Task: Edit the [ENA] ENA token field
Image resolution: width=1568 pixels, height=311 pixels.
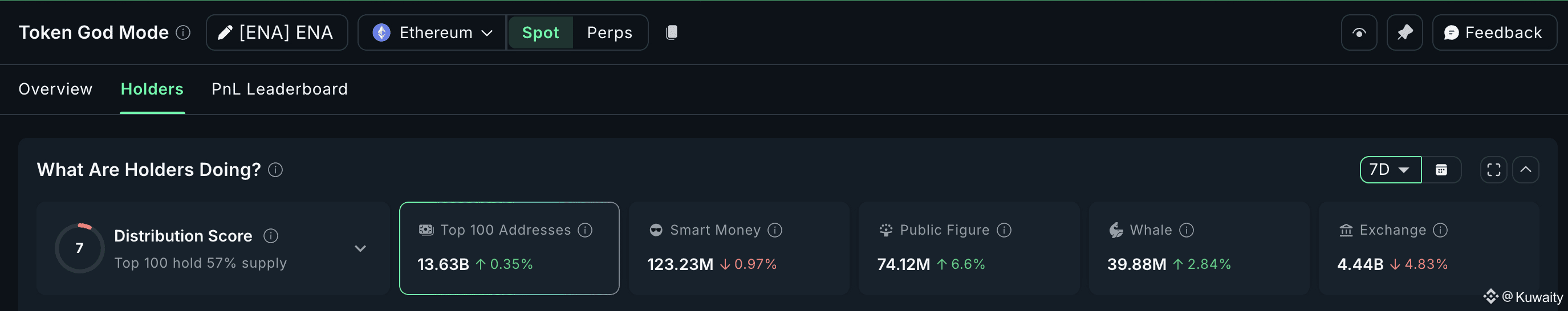Action: [x=277, y=32]
